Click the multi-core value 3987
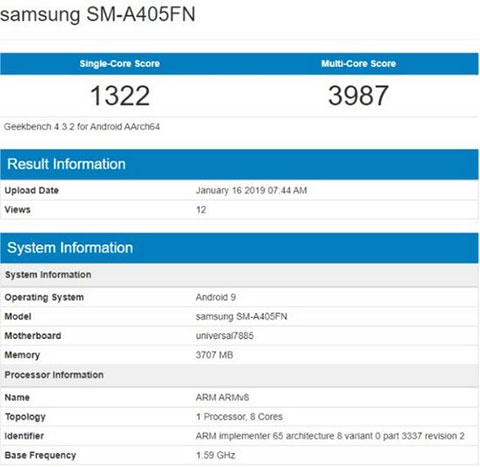480x467 pixels. 358,96
